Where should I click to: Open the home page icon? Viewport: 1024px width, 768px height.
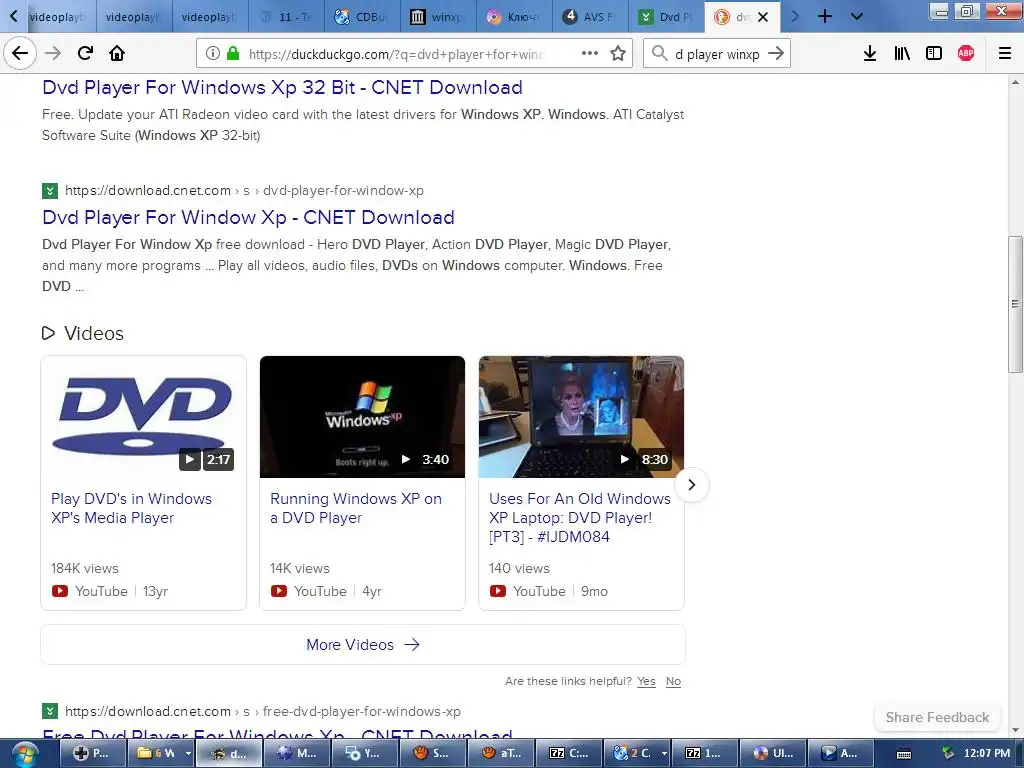[x=117, y=54]
